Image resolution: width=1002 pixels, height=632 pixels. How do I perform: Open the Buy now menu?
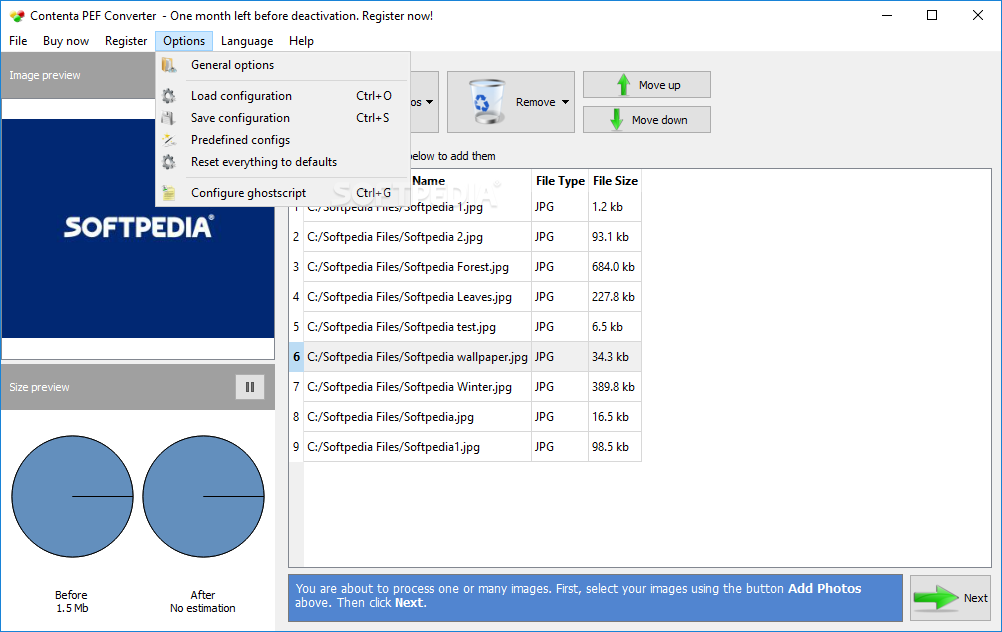click(x=66, y=41)
